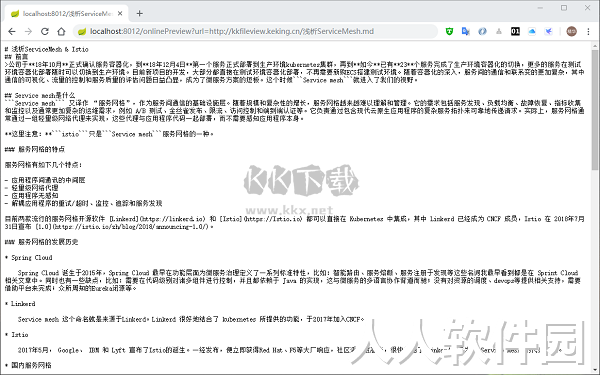Viewport: 600px width, 375px height.
Task: Click the scrollbar up arrow
Action: tap(595, 45)
